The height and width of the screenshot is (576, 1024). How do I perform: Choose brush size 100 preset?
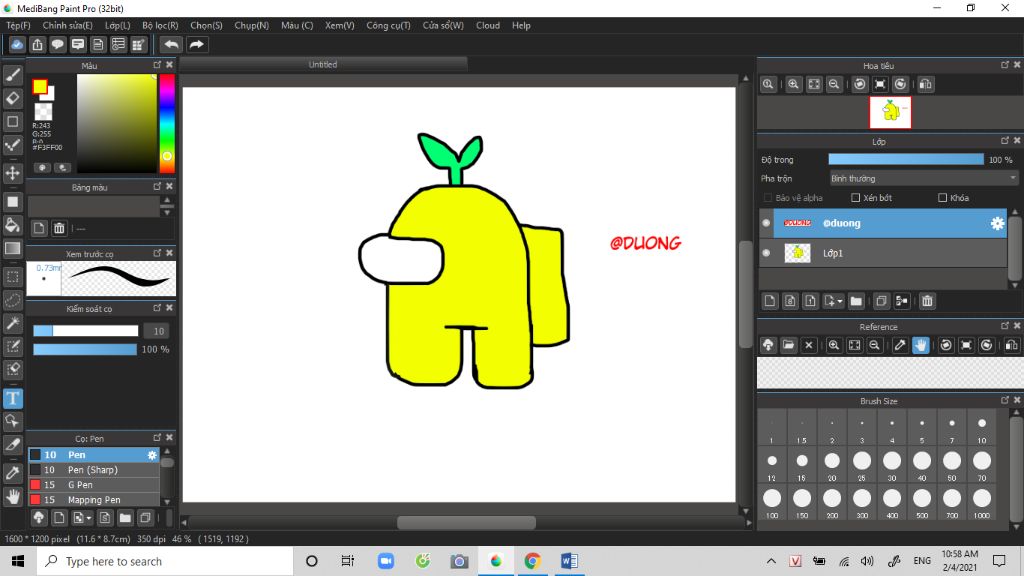pyautogui.click(x=772, y=502)
